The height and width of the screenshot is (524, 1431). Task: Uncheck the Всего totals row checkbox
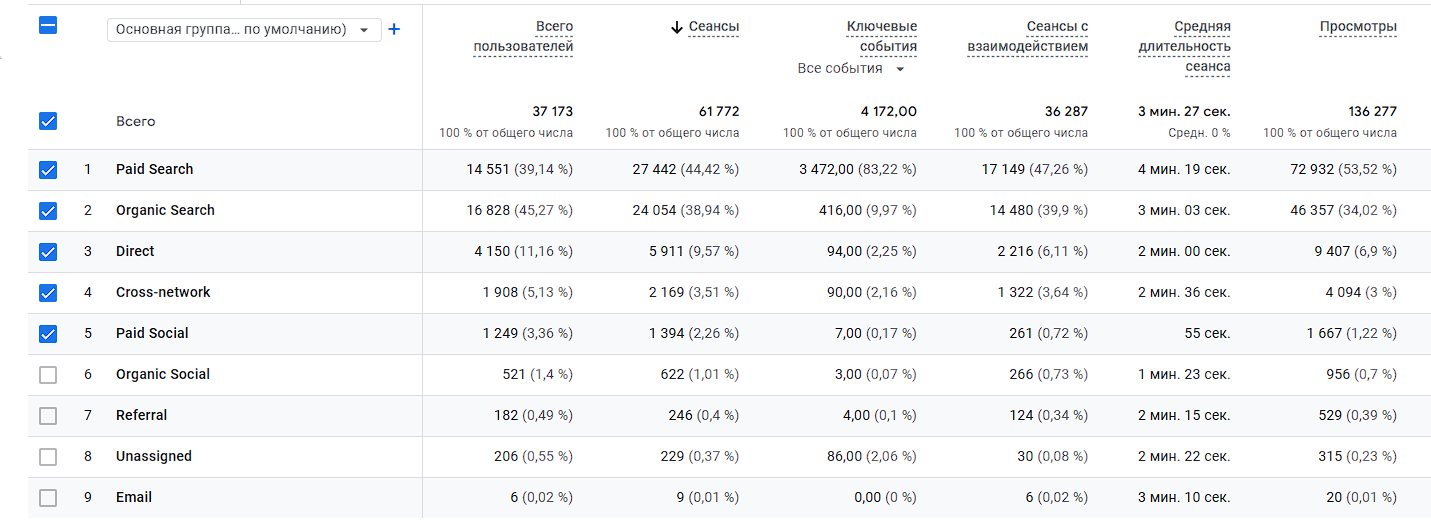pyautogui.click(x=48, y=121)
